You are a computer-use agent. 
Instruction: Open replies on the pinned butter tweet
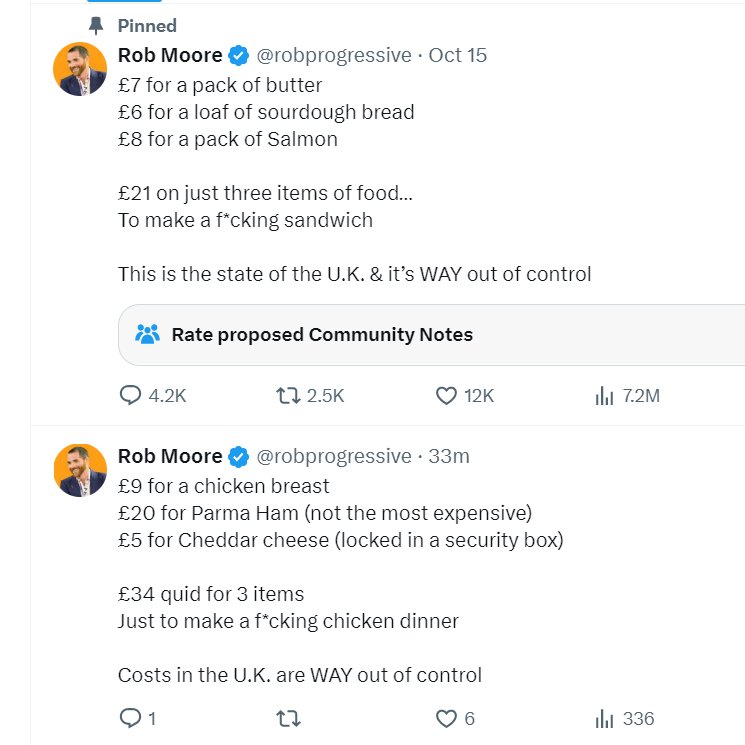point(153,395)
